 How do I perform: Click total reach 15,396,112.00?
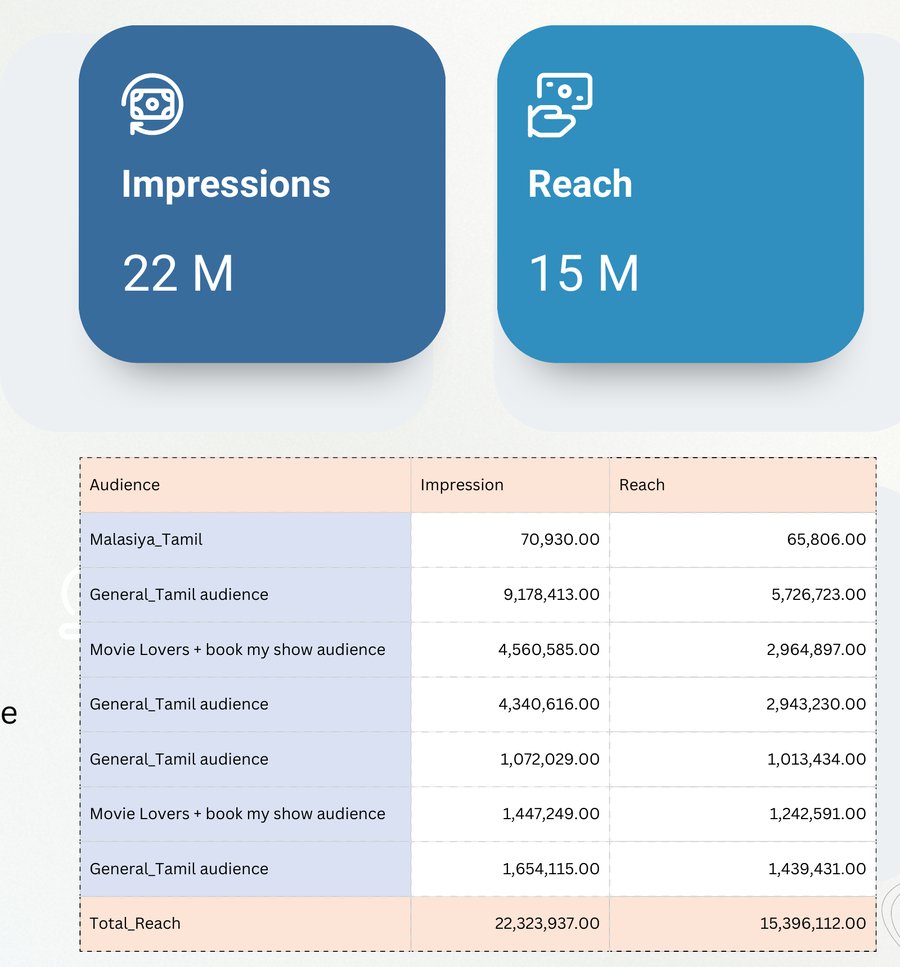pyautogui.click(x=813, y=923)
